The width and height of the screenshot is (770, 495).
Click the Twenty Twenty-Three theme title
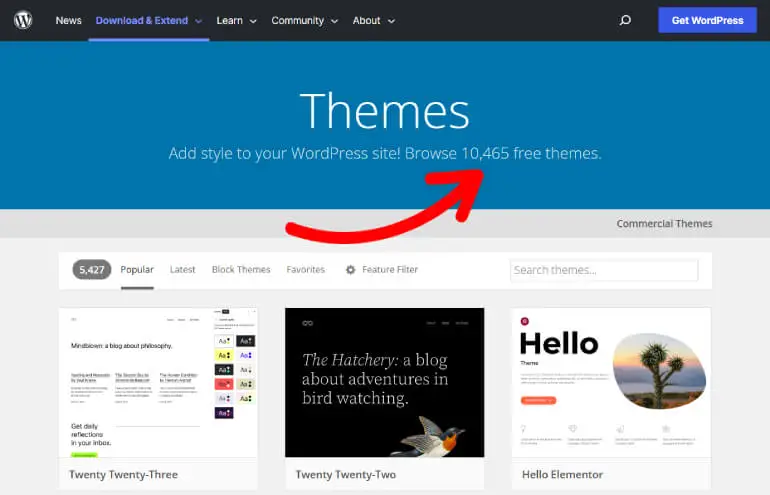point(123,475)
